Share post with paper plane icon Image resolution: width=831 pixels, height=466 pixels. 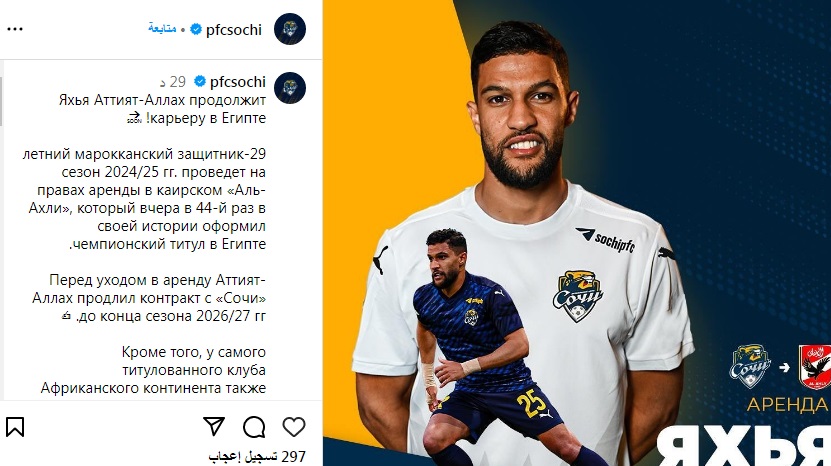[214, 426]
